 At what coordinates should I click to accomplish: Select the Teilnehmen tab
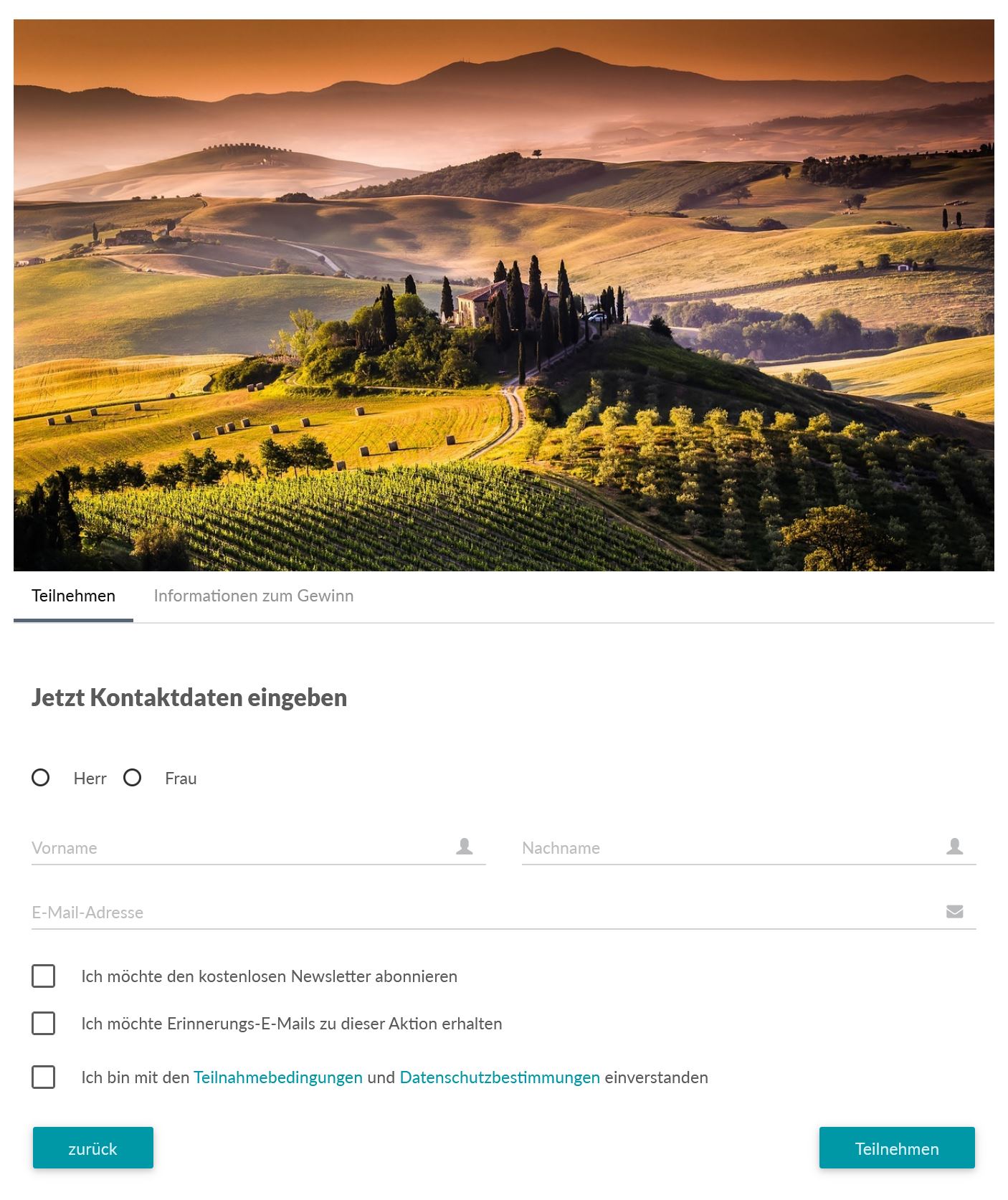73,596
